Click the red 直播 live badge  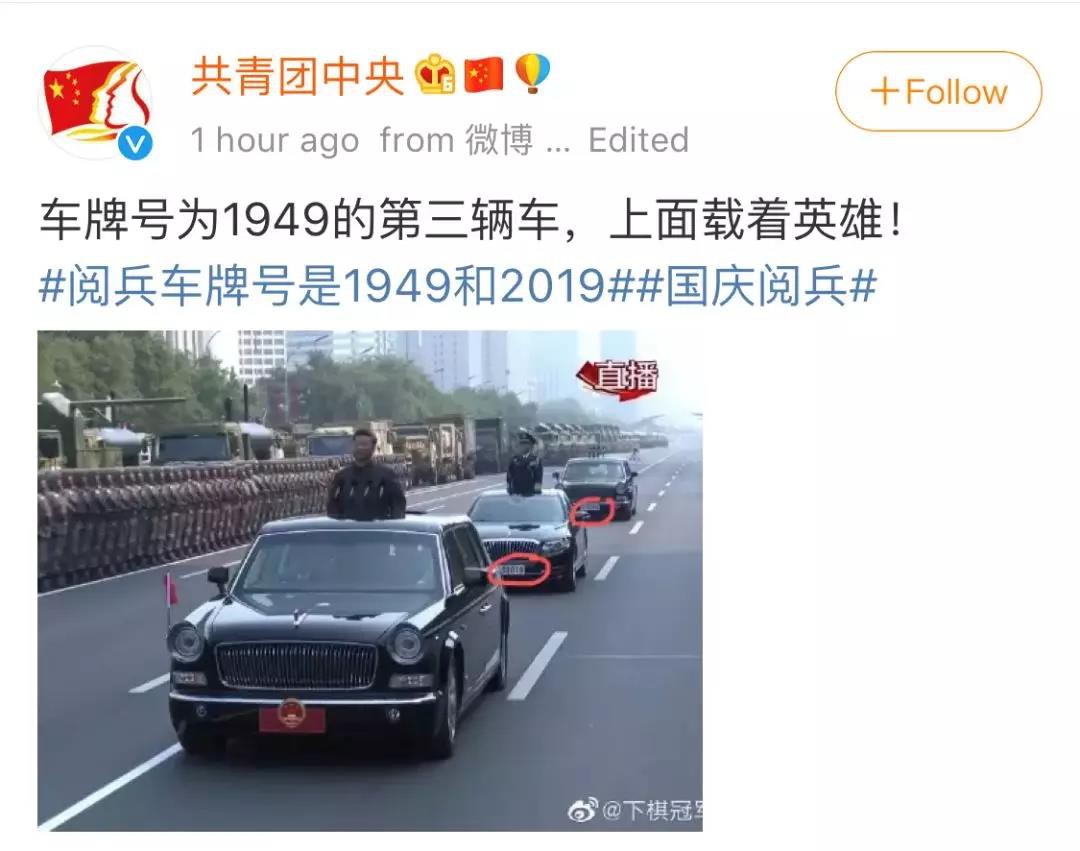[618, 379]
